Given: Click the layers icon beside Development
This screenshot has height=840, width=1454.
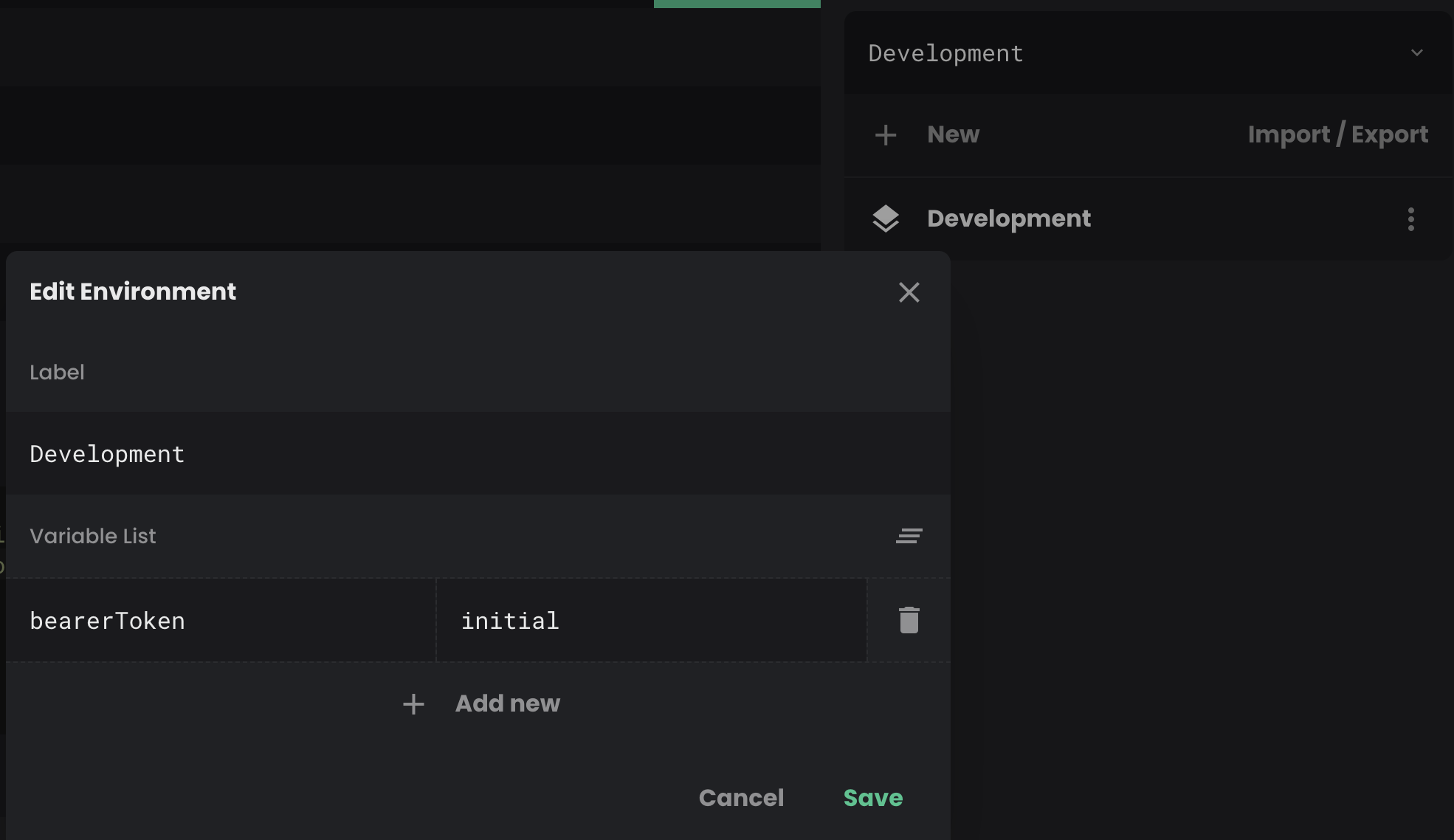Looking at the screenshot, I should pos(886,218).
